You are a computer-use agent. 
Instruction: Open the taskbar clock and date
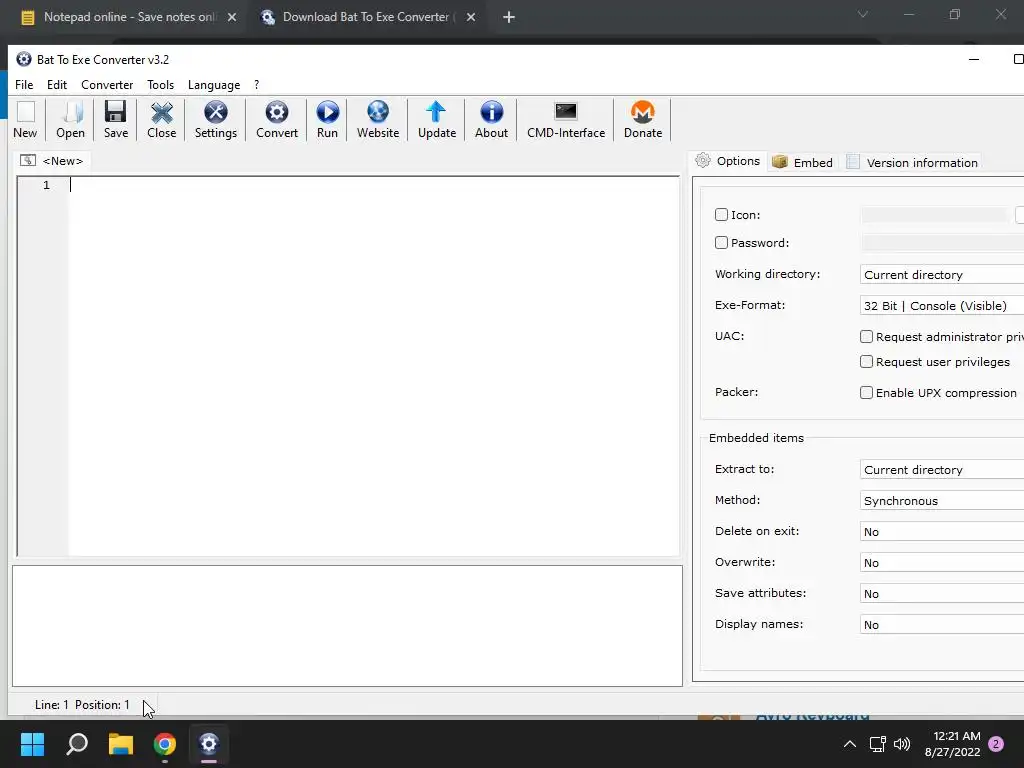coord(952,744)
